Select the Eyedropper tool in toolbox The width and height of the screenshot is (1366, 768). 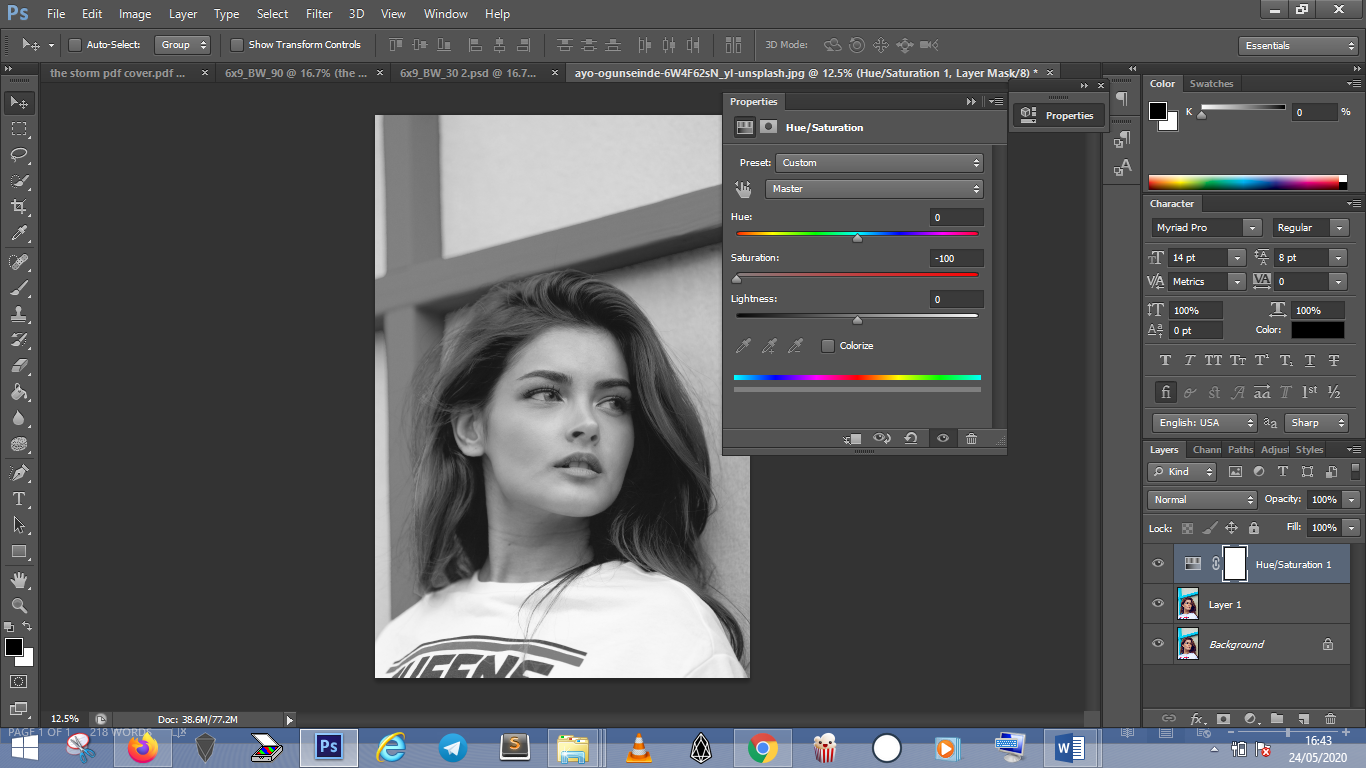(19, 234)
